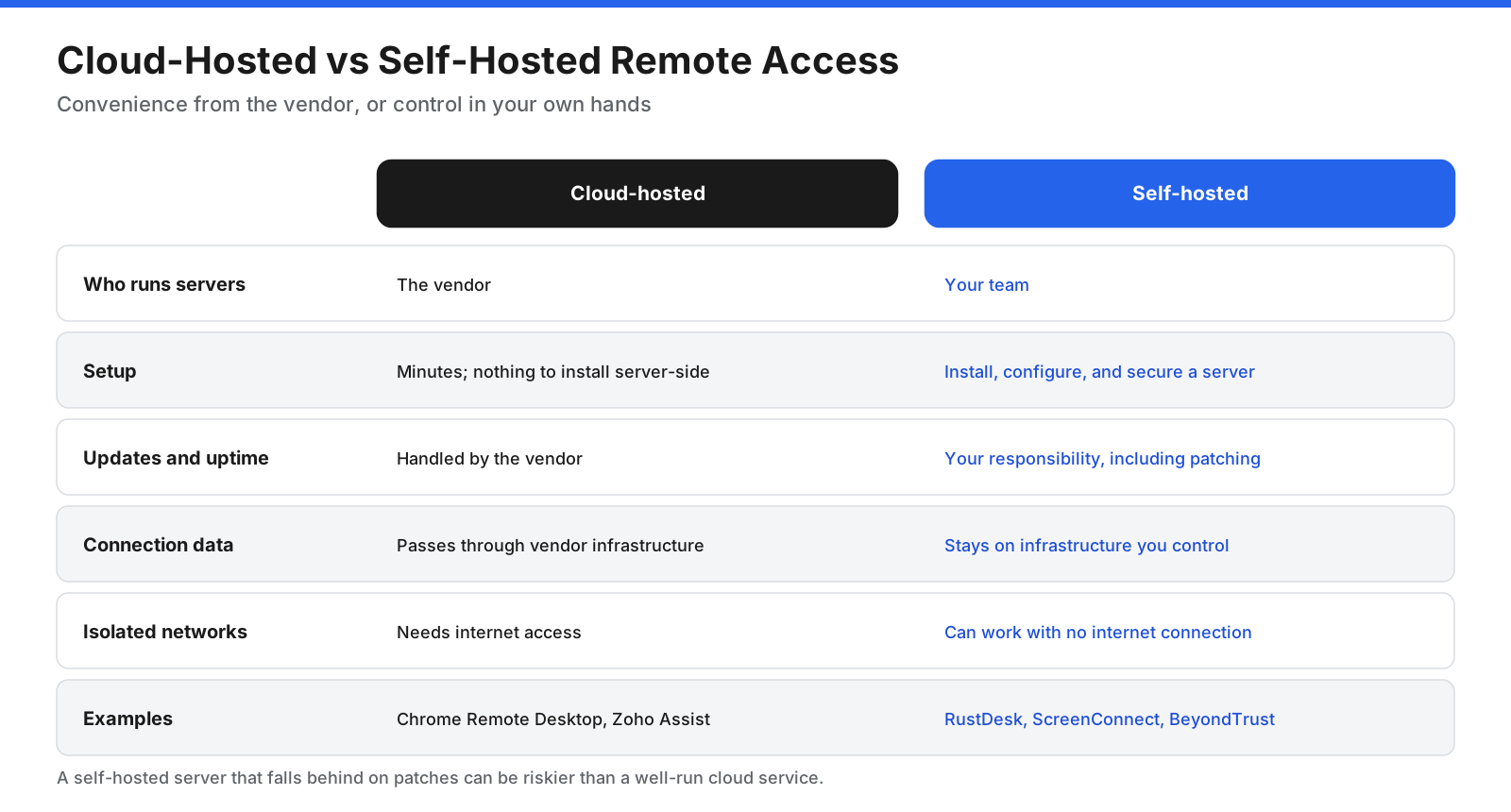Click the 'Connection data' row label
The width and height of the screenshot is (1511, 812).
(158, 545)
